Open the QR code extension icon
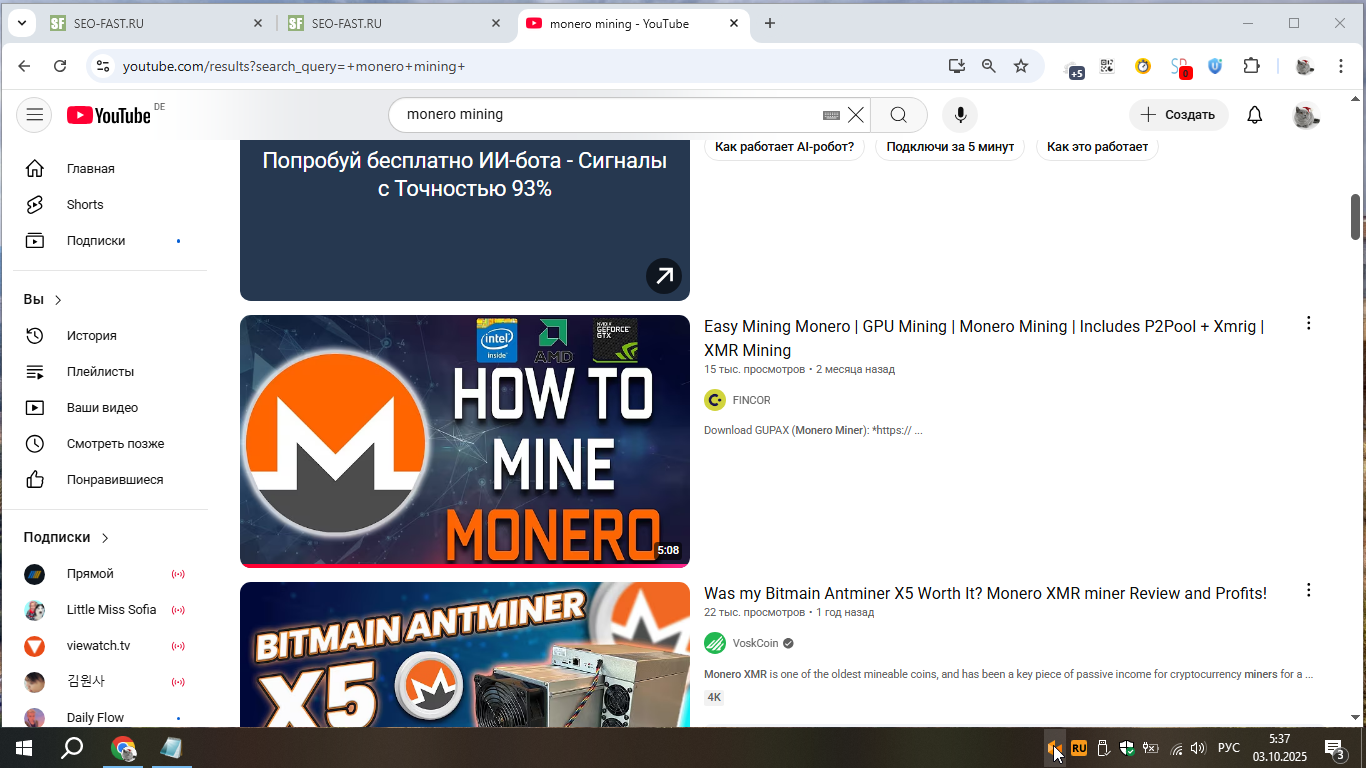 pos(1107,66)
